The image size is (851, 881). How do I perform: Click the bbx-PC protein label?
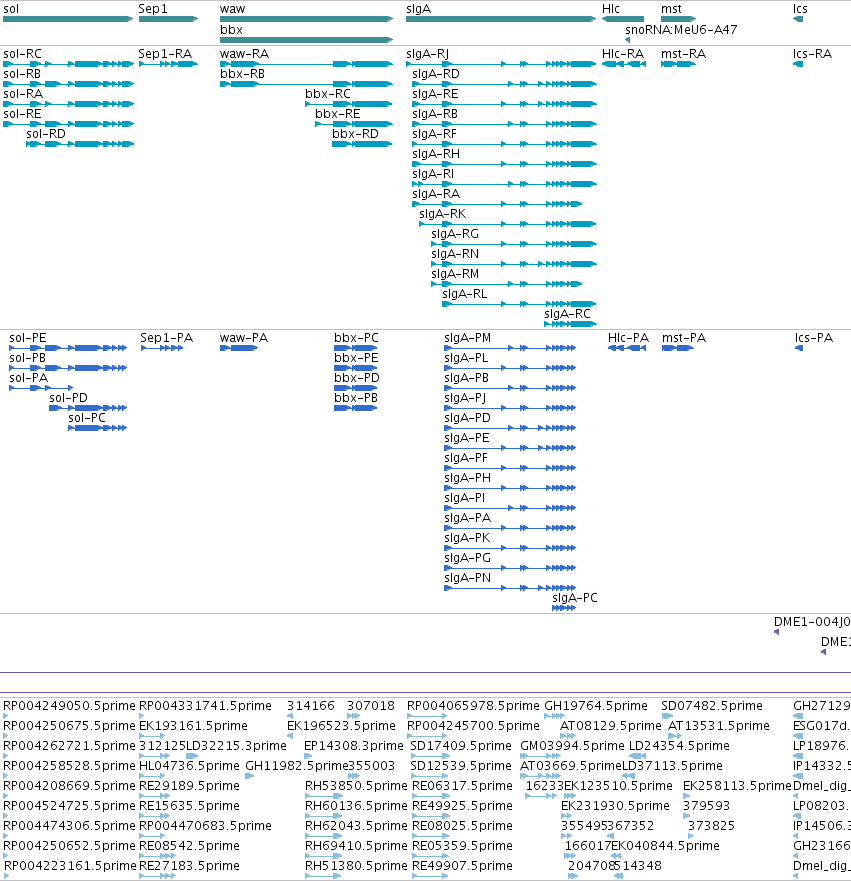coord(356,338)
